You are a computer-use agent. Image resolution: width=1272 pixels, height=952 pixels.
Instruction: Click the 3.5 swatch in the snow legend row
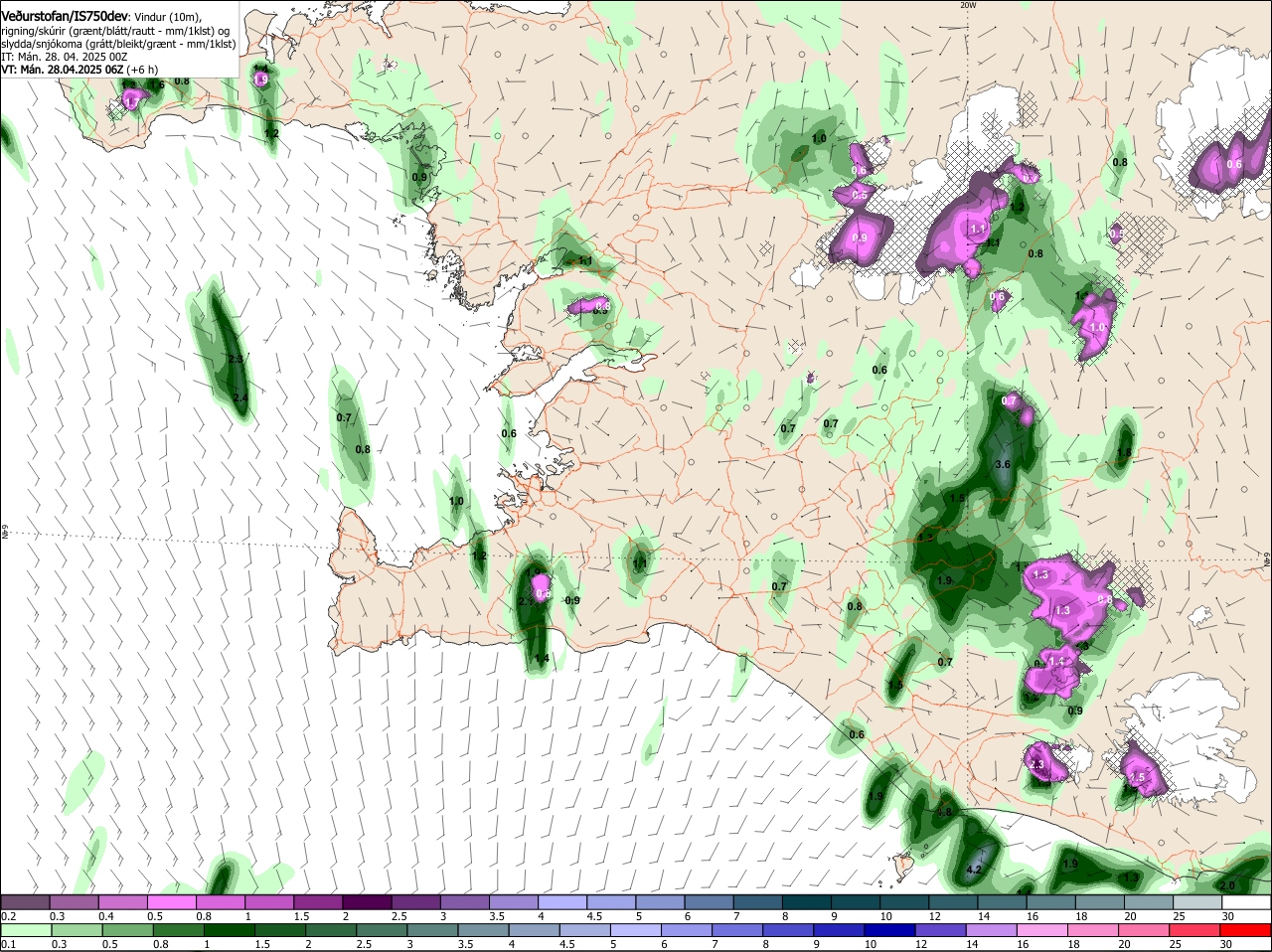pyautogui.click(x=513, y=902)
